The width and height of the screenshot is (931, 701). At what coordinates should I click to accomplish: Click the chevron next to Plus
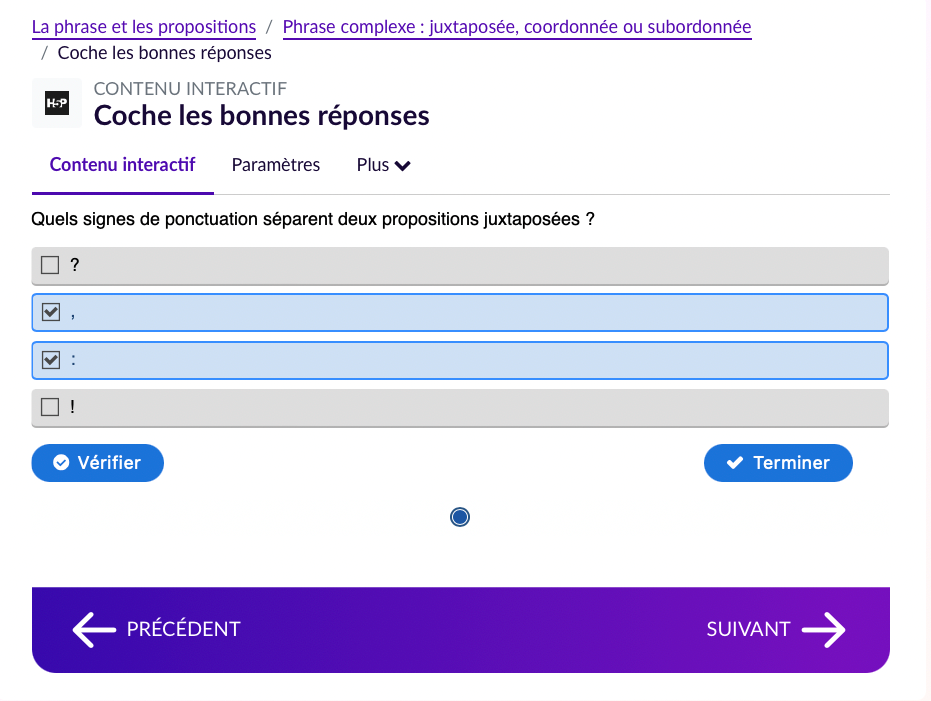(403, 166)
